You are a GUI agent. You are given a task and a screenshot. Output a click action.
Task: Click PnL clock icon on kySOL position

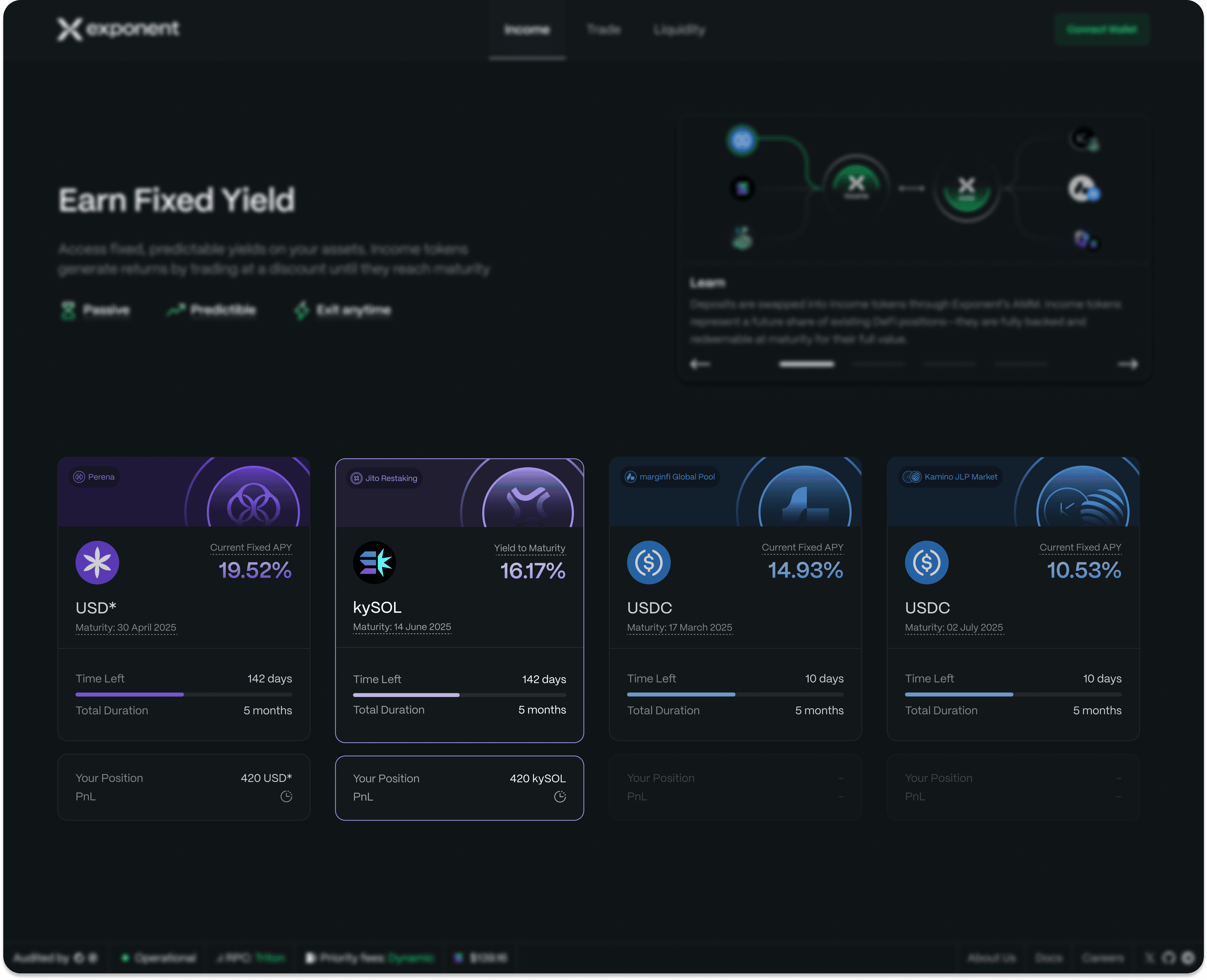560,797
